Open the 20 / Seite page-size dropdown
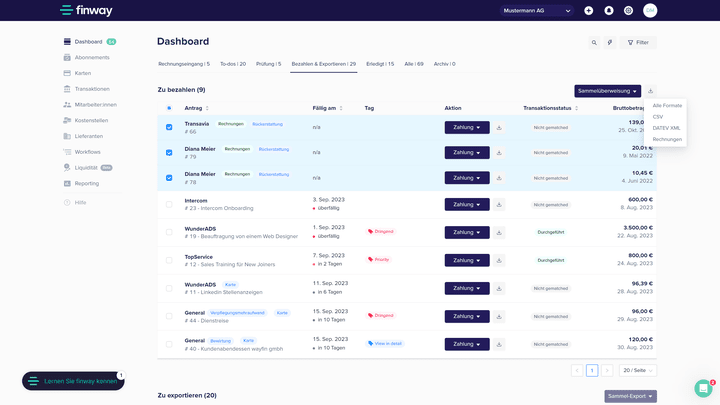The image size is (720, 405). [638, 370]
